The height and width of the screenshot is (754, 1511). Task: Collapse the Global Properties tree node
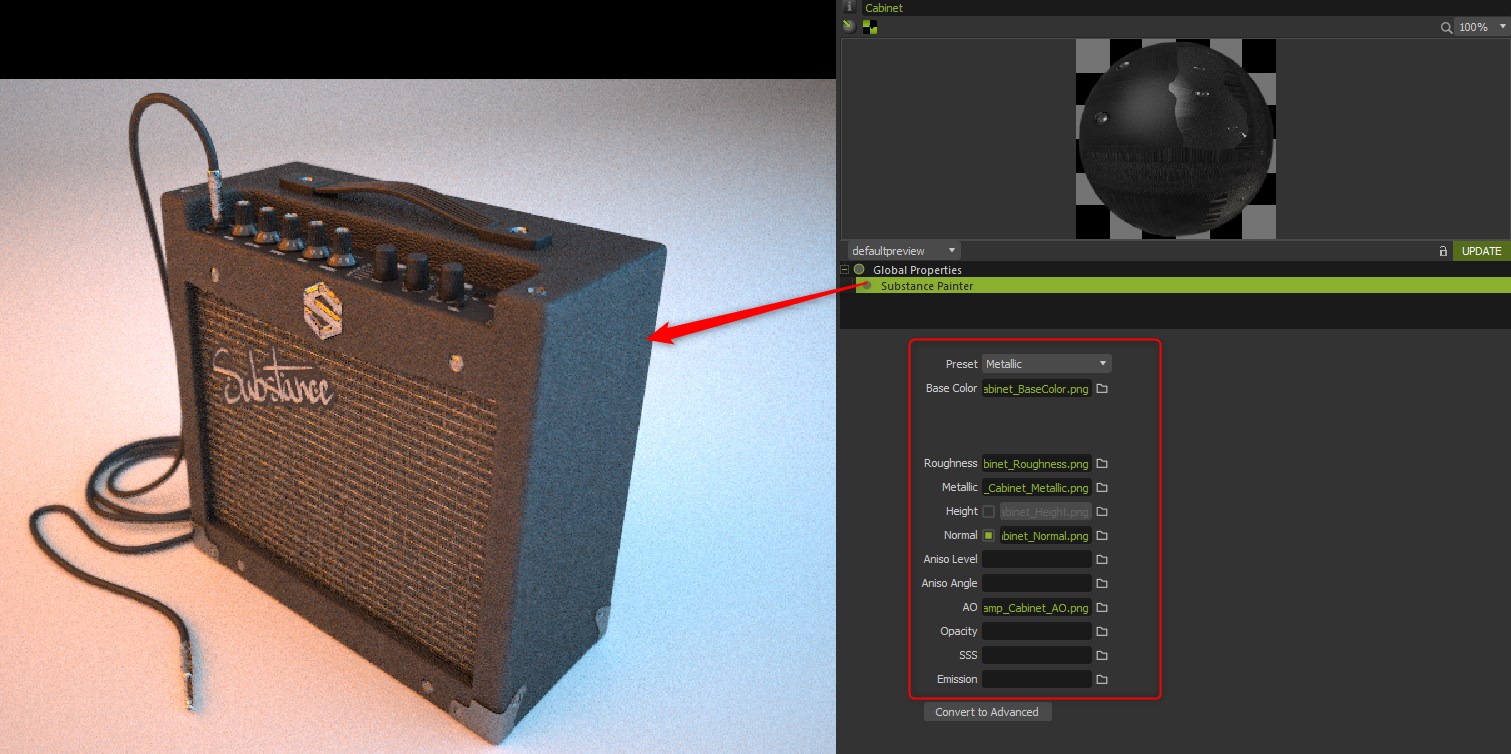tap(845, 270)
